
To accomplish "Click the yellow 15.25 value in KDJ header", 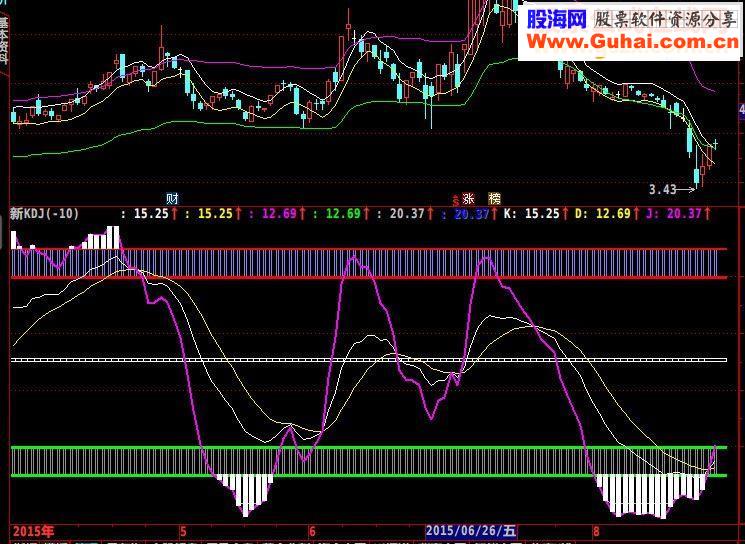I will (215, 214).
